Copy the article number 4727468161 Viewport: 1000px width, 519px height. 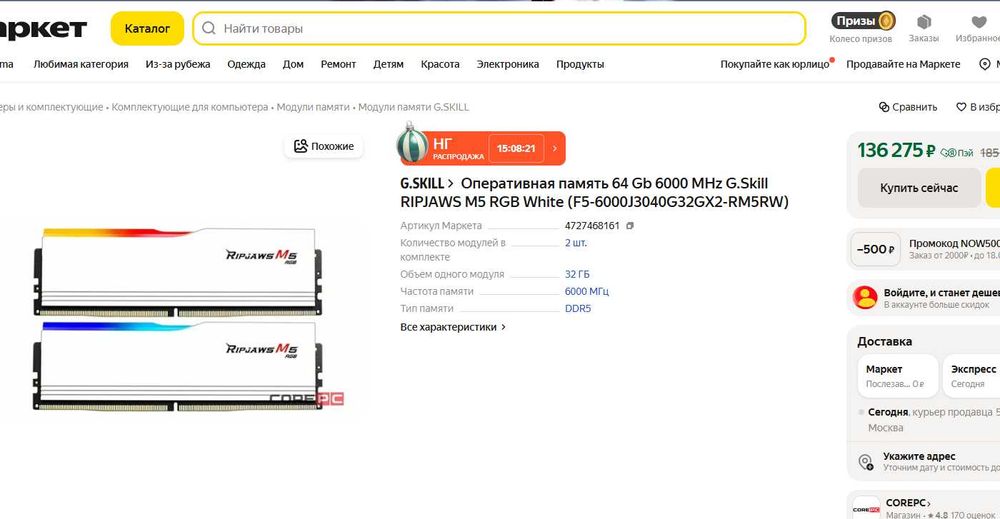(x=630, y=226)
